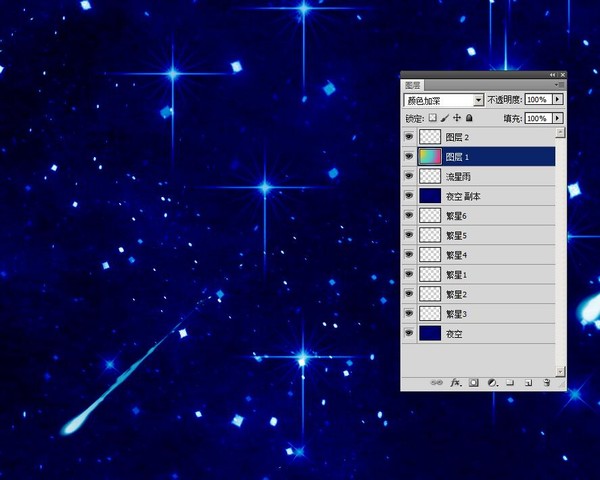
Task: Switch to the 图层 panel tab
Action: click(x=412, y=85)
